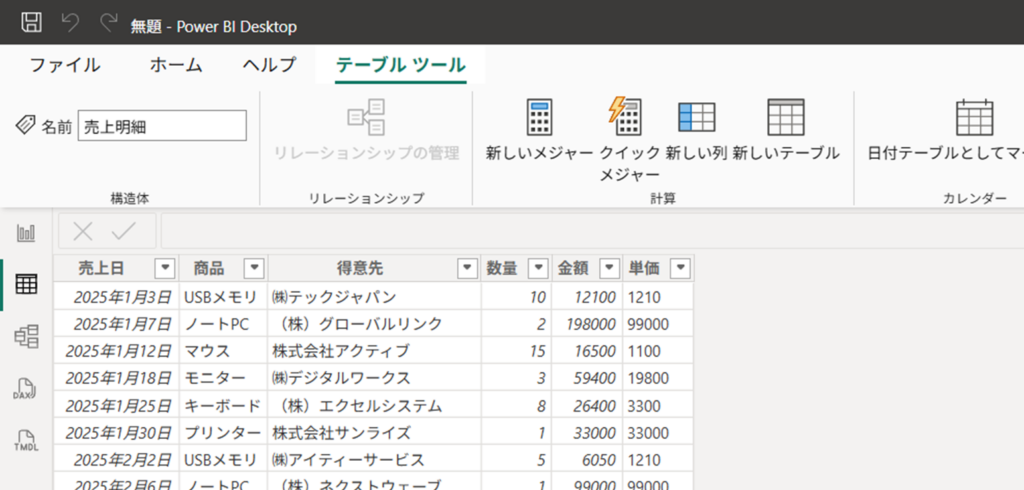Open the ファイル menu tab

(x=65, y=65)
